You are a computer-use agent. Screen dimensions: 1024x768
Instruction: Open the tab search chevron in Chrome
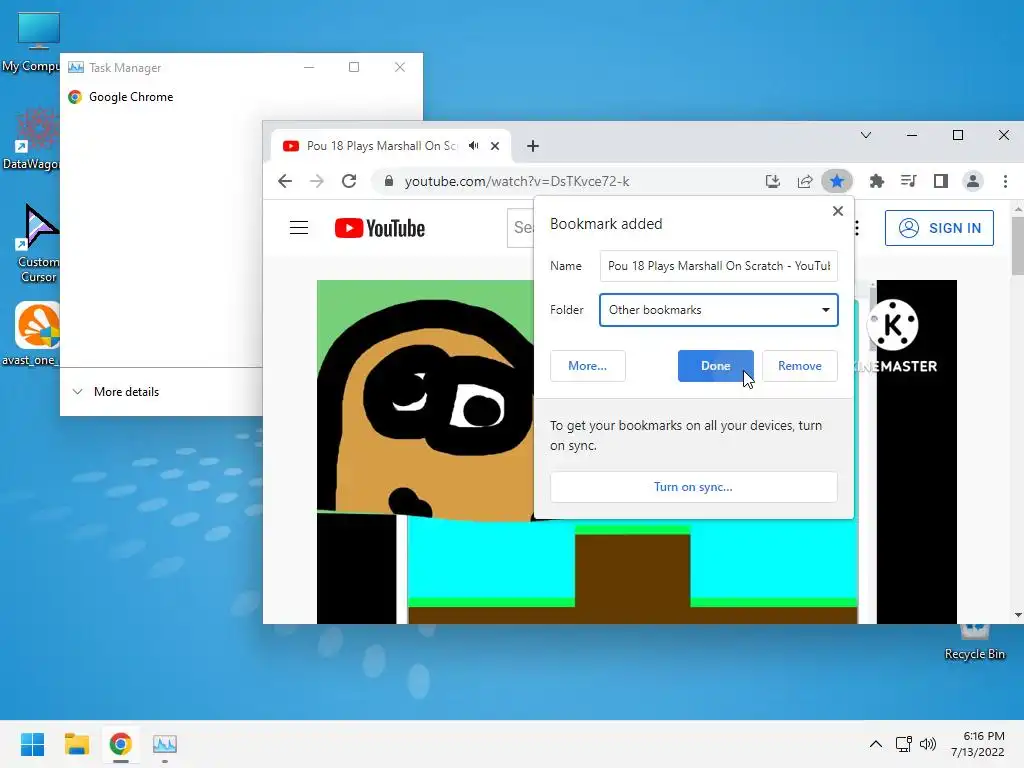(865, 135)
